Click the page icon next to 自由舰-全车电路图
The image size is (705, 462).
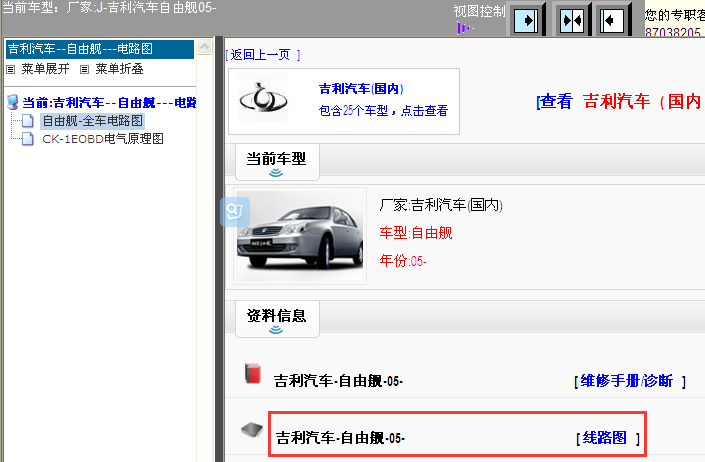coord(28,120)
